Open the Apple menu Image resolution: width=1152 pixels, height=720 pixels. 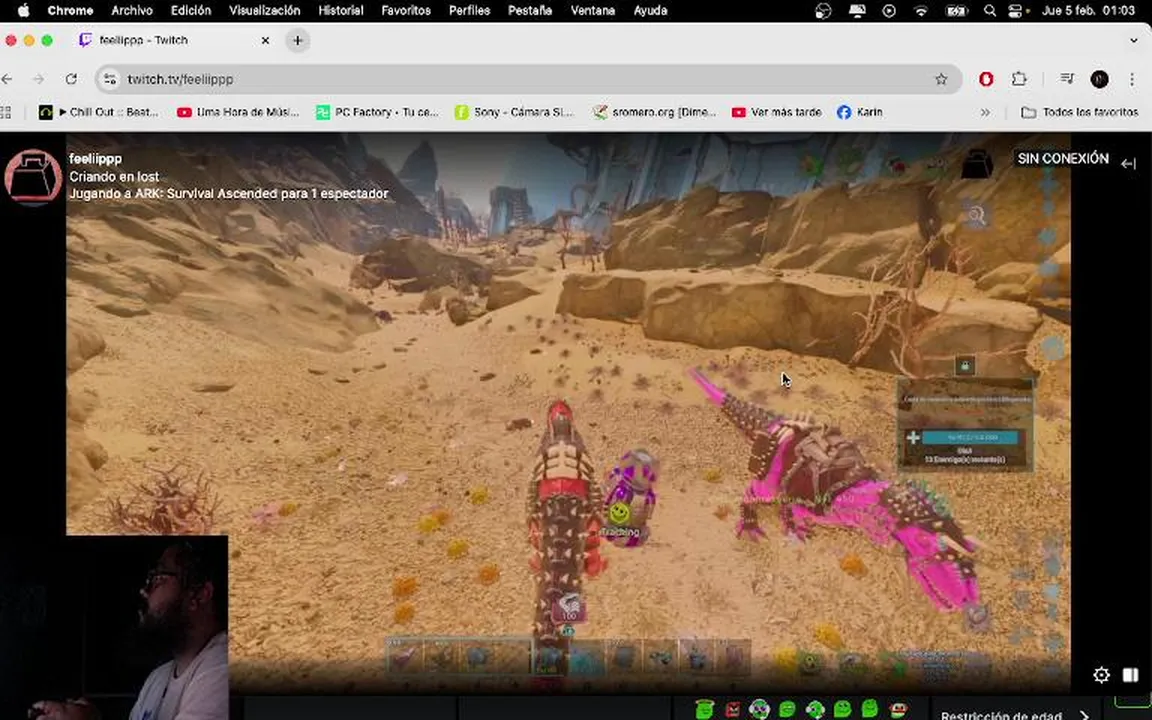[23, 10]
